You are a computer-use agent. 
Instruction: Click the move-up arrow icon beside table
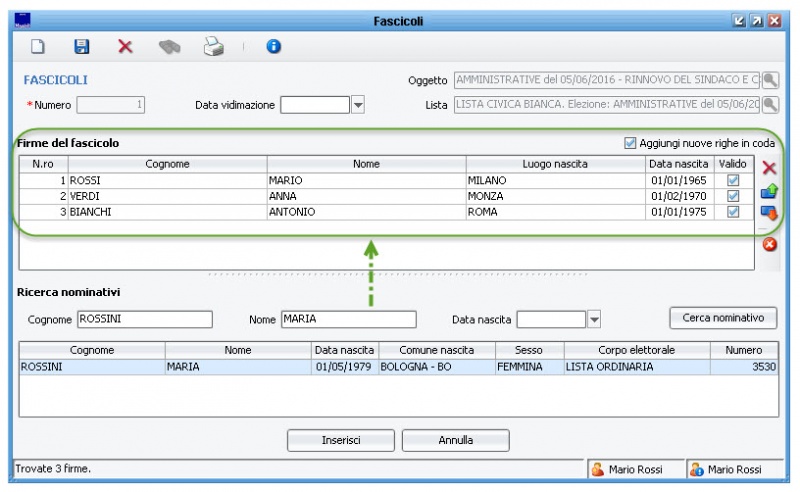[769, 190]
